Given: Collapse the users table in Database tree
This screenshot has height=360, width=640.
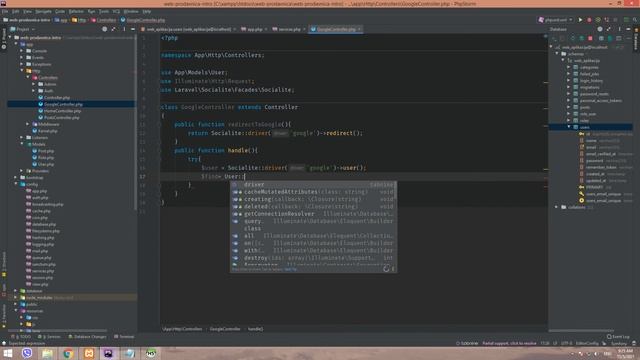Looking at the screenshot, I should point(569,127).
